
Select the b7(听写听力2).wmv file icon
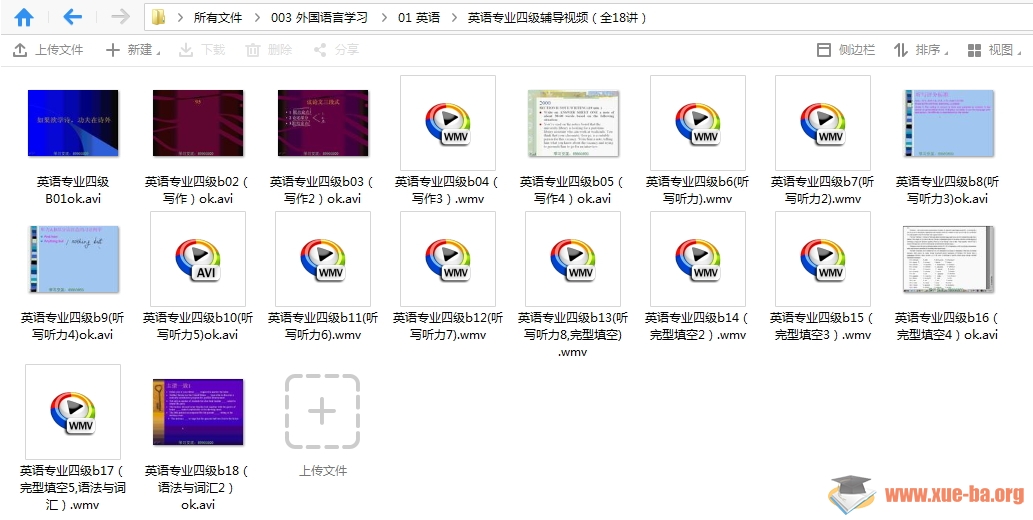823,123
